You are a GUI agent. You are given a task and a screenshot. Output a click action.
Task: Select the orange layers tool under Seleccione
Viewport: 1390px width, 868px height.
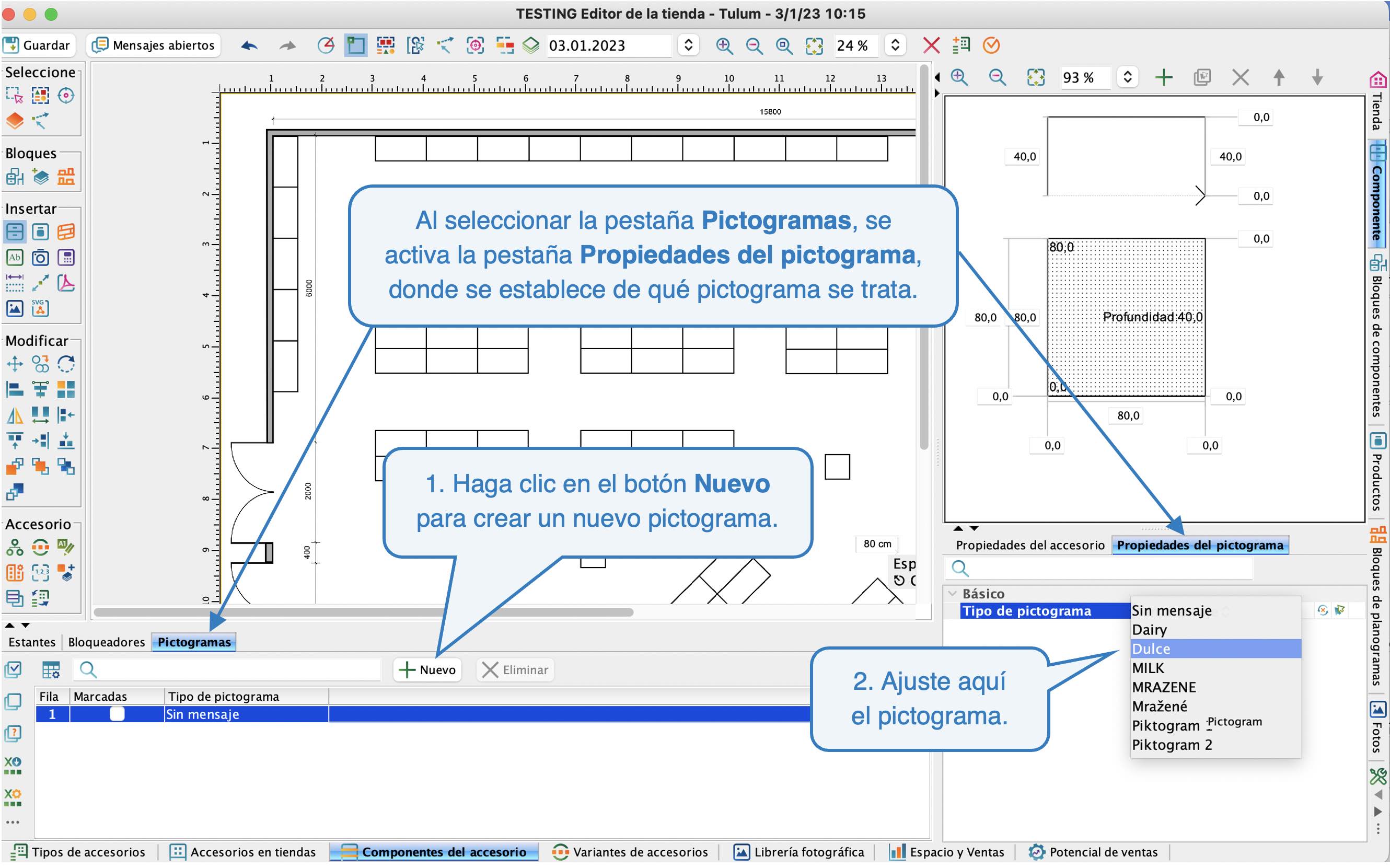pos(14,121)
